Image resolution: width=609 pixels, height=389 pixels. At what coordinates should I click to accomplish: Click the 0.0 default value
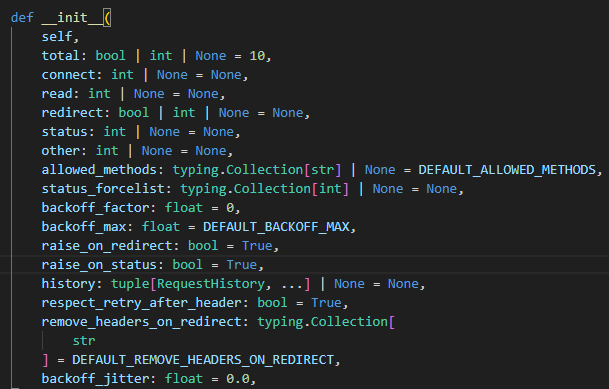coord(238,379)
